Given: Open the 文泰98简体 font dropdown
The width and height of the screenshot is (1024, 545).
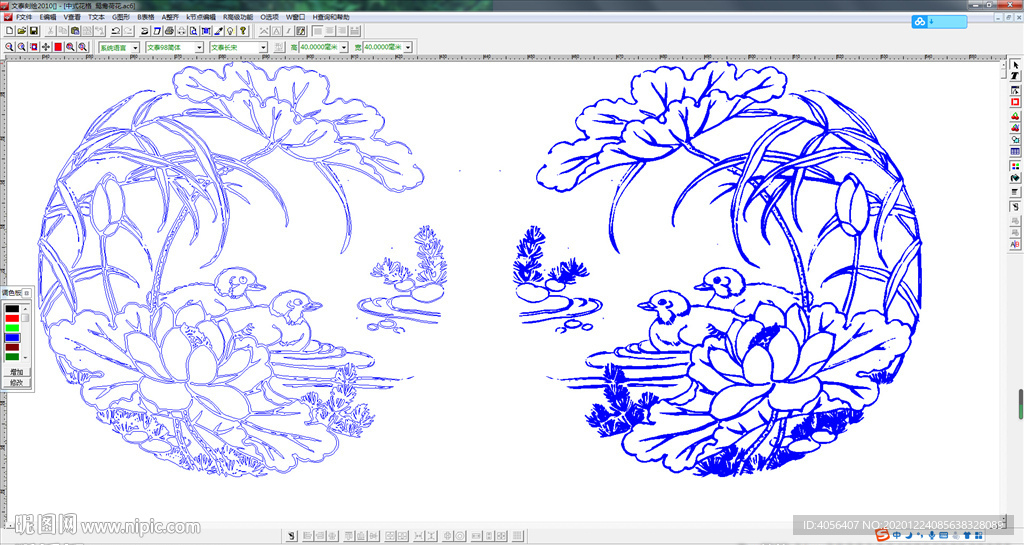Looking at the screenshot, I should click(199, 47).
